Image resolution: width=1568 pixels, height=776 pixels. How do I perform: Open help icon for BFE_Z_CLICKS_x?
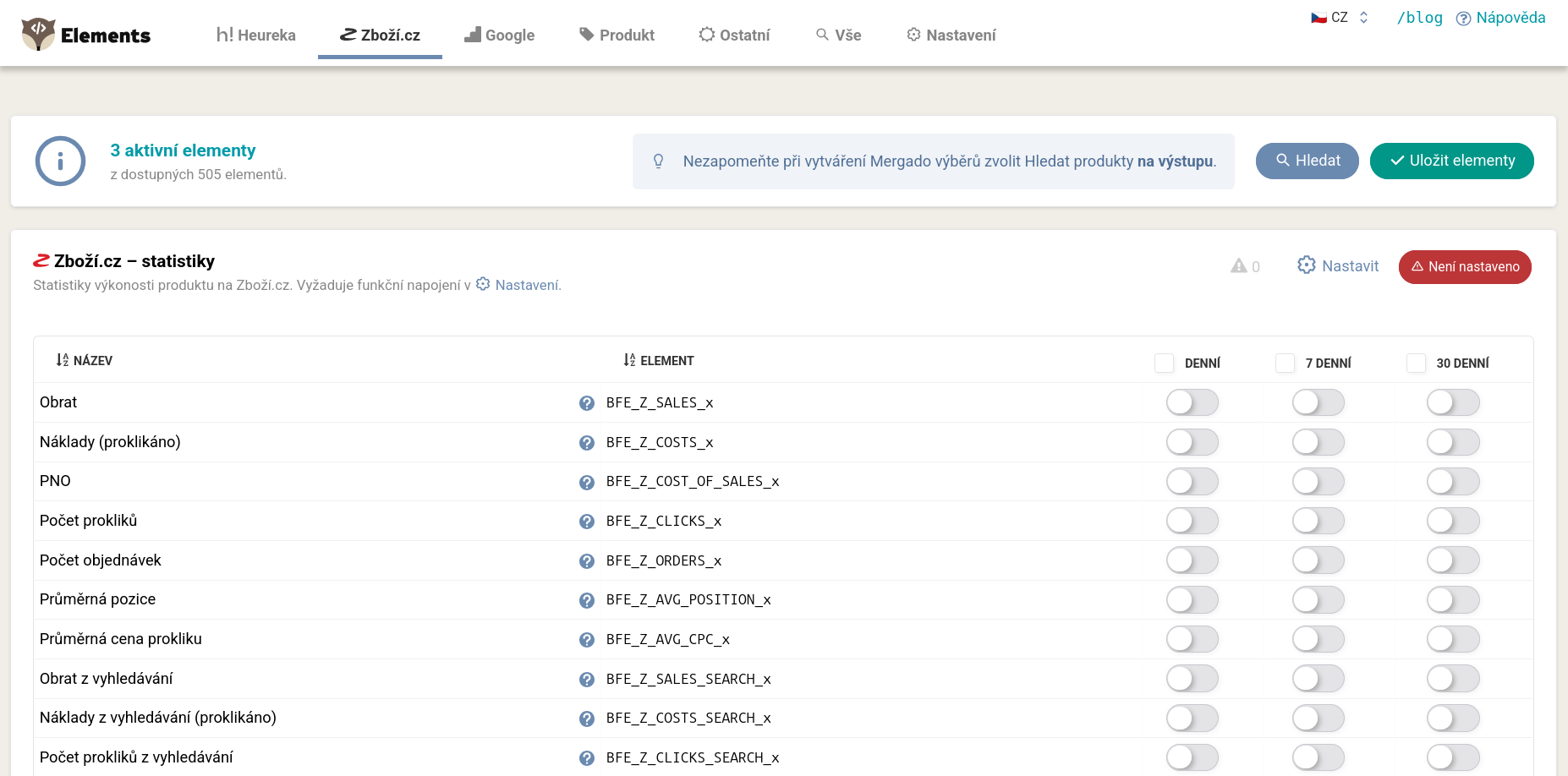pos(587,522)
